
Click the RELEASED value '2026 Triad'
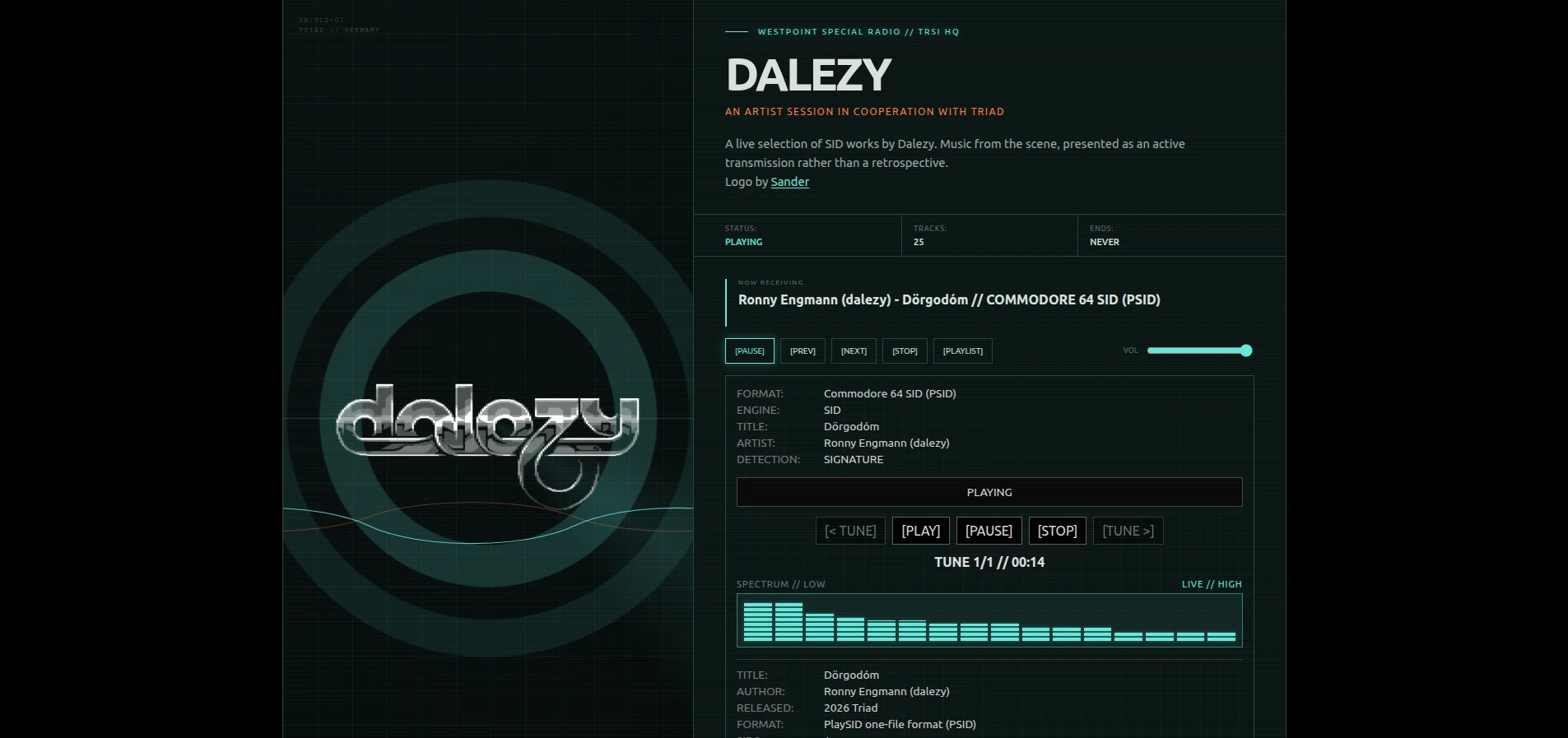click(850, 708)
